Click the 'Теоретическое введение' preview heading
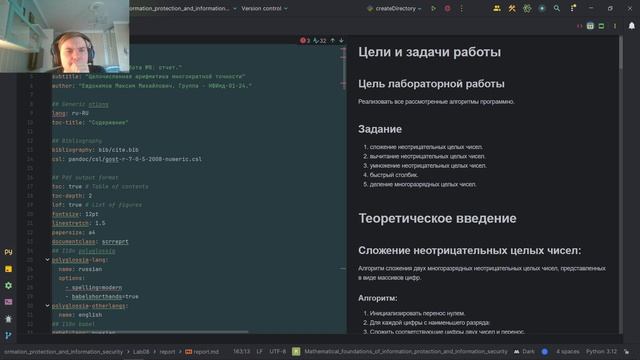This screenshot has width=640, height=360. [437, 218]
